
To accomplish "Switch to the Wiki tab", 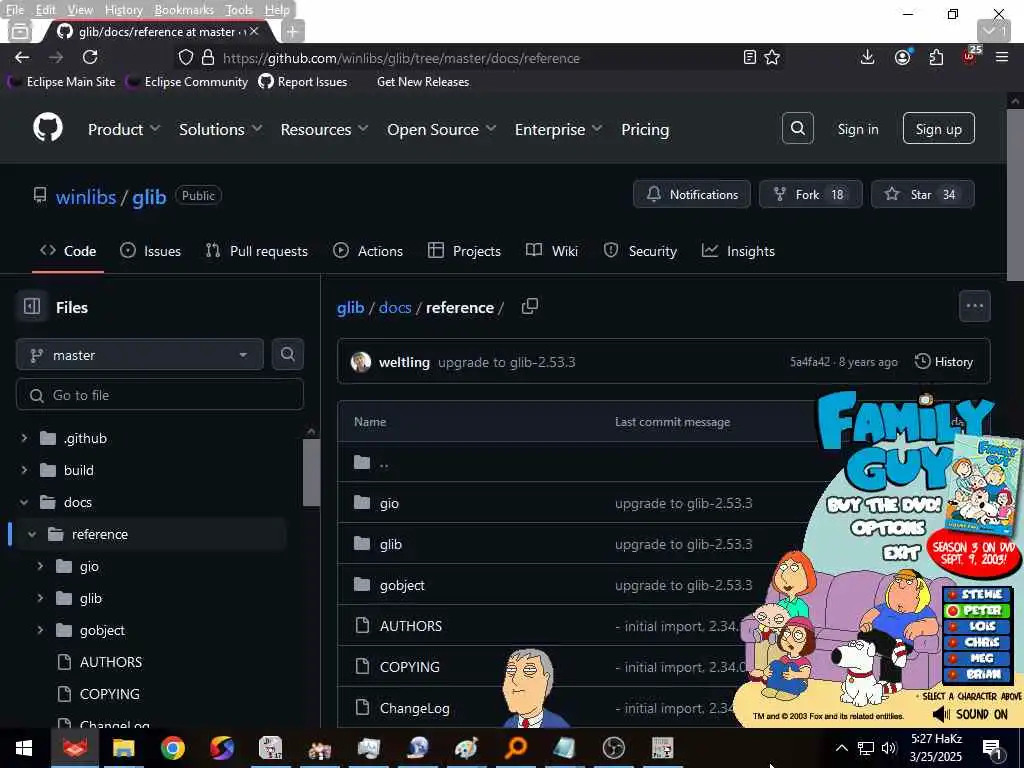I will [x=552, y=251].
